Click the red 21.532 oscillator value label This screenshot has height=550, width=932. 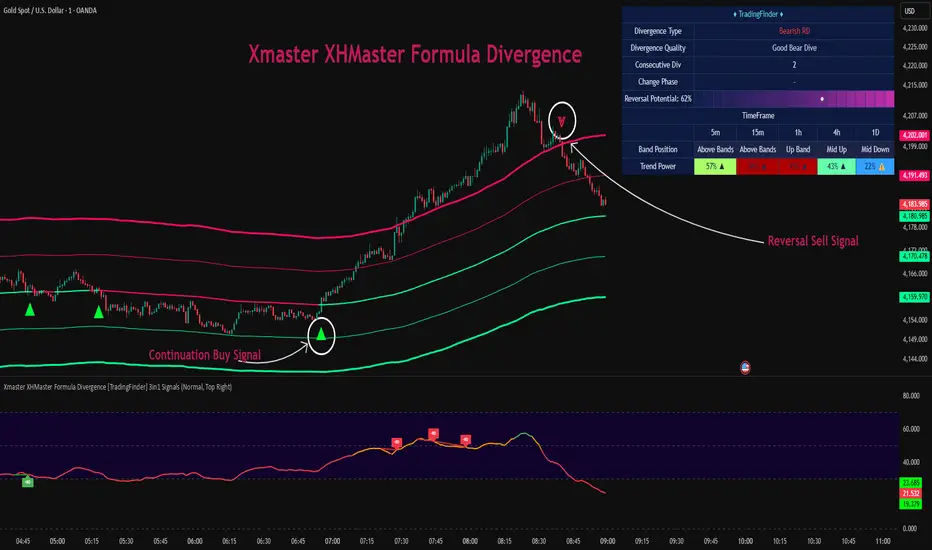pos(911,493)
